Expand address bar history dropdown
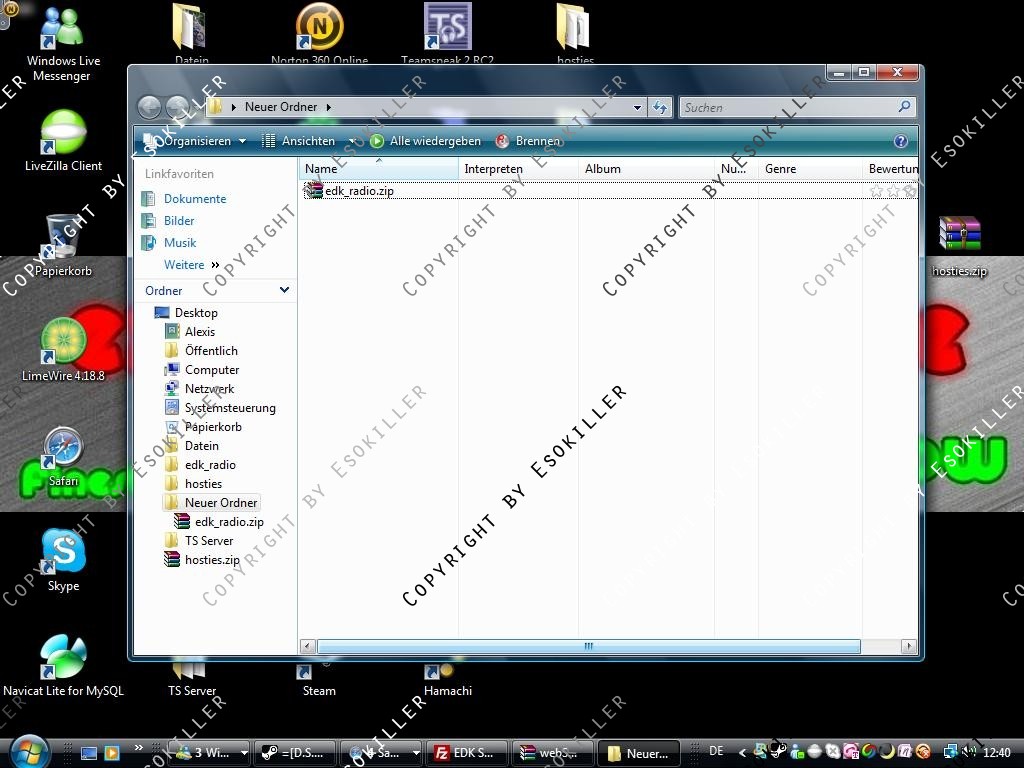 coord(637,108)
